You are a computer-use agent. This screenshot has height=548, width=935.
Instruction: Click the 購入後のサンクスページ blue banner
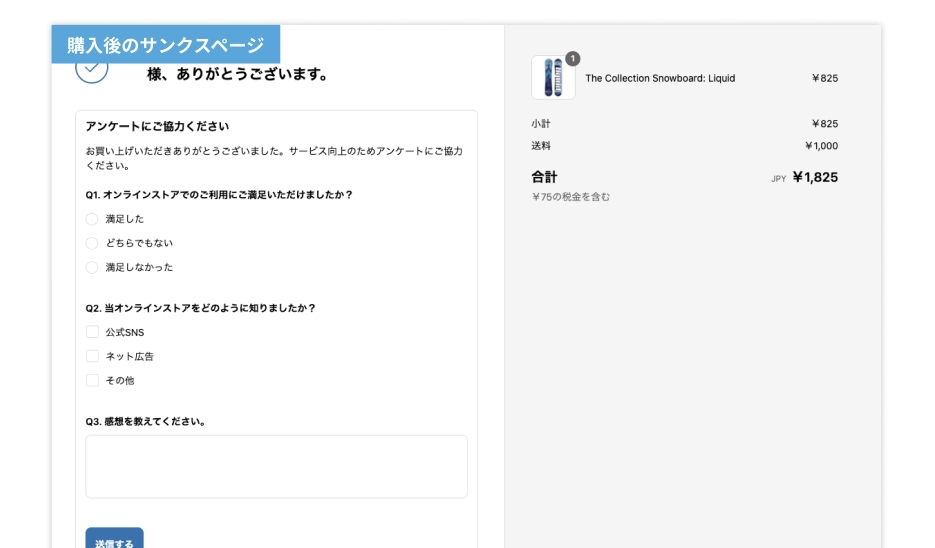pos(166,45)
